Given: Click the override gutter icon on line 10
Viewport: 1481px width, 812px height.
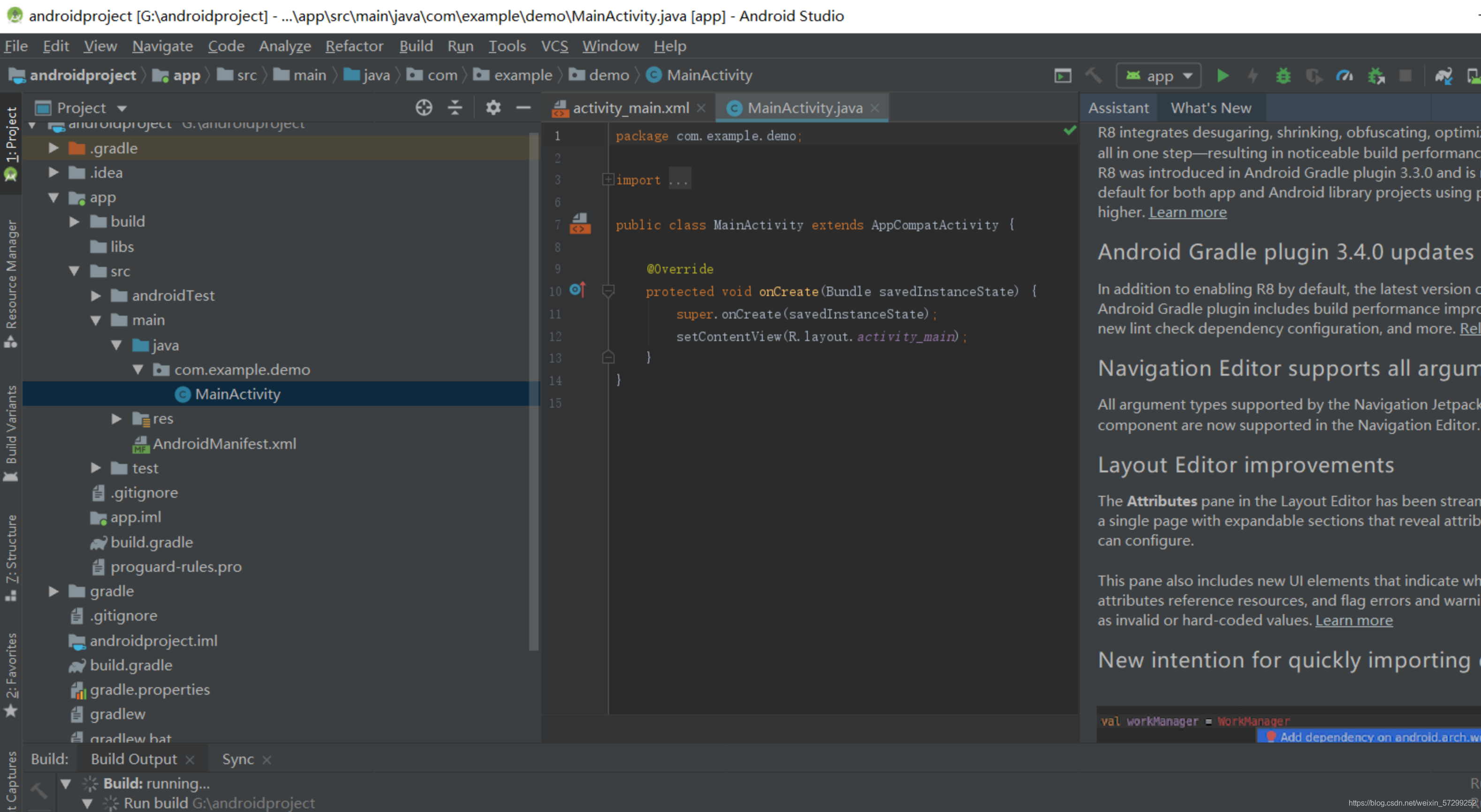Looking at the screenshot, I should [x=577, y=290].
